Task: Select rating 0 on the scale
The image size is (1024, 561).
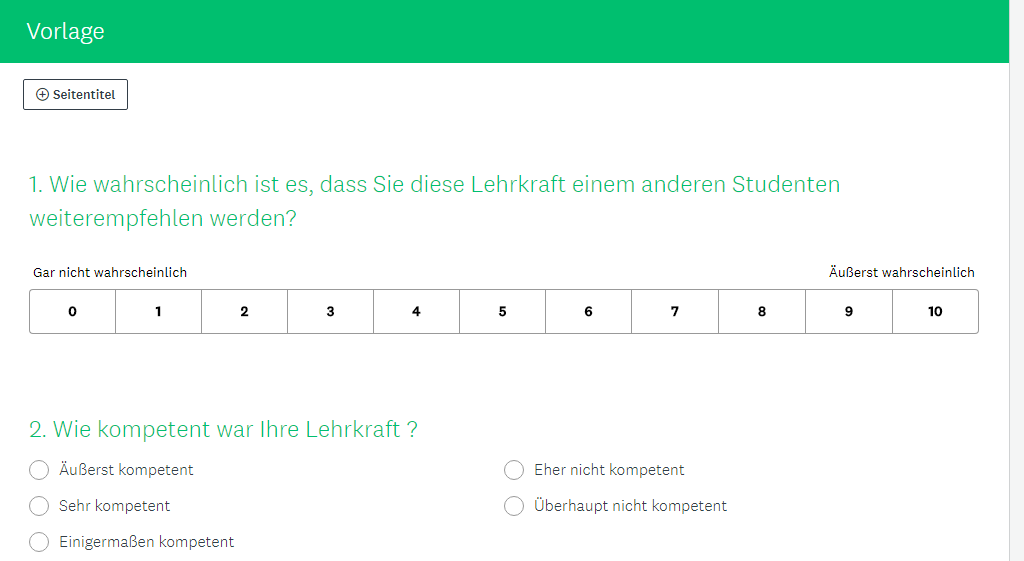Action: point(72,311)
